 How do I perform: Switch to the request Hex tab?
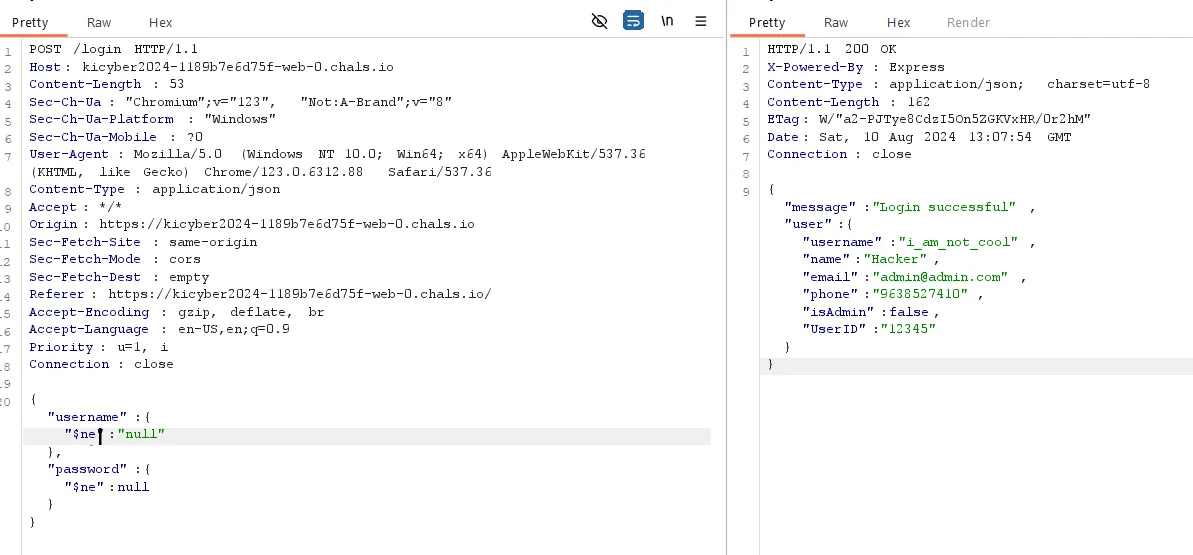pyautogui.click(x=161, y=22)
